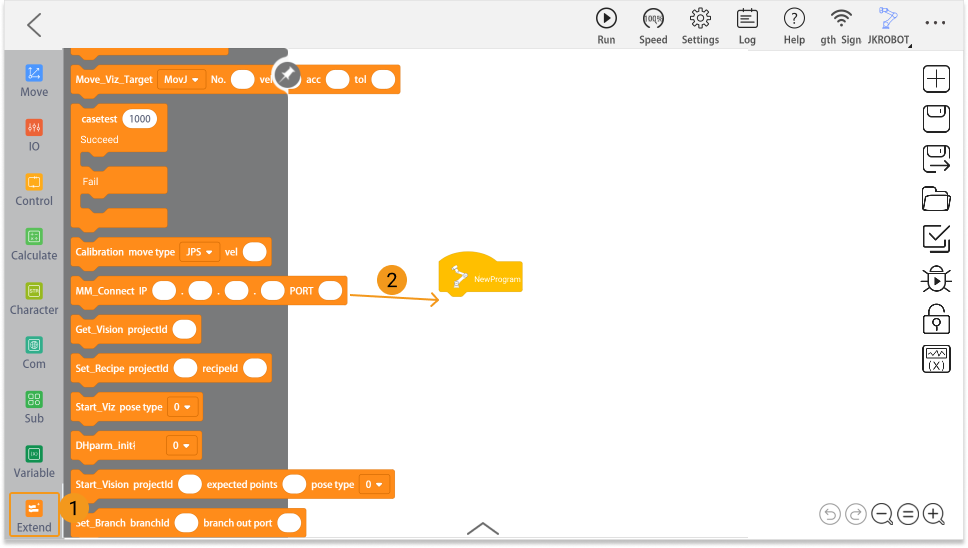This screenshot has width=968, height=548.
Task: Open the JKROBOT robot menu
Action: pyautogui.click(x=888, y=26)
